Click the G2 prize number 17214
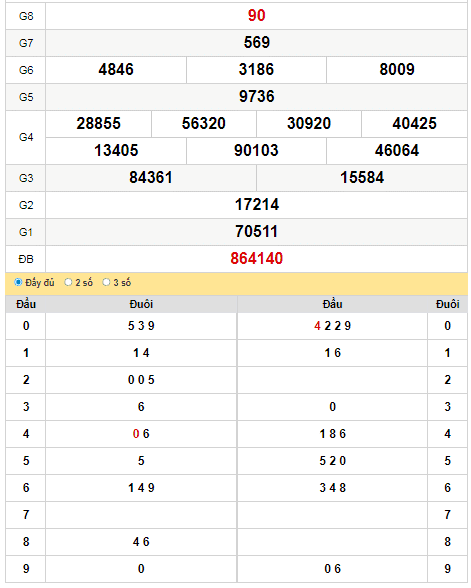 [x=256, y=205]
